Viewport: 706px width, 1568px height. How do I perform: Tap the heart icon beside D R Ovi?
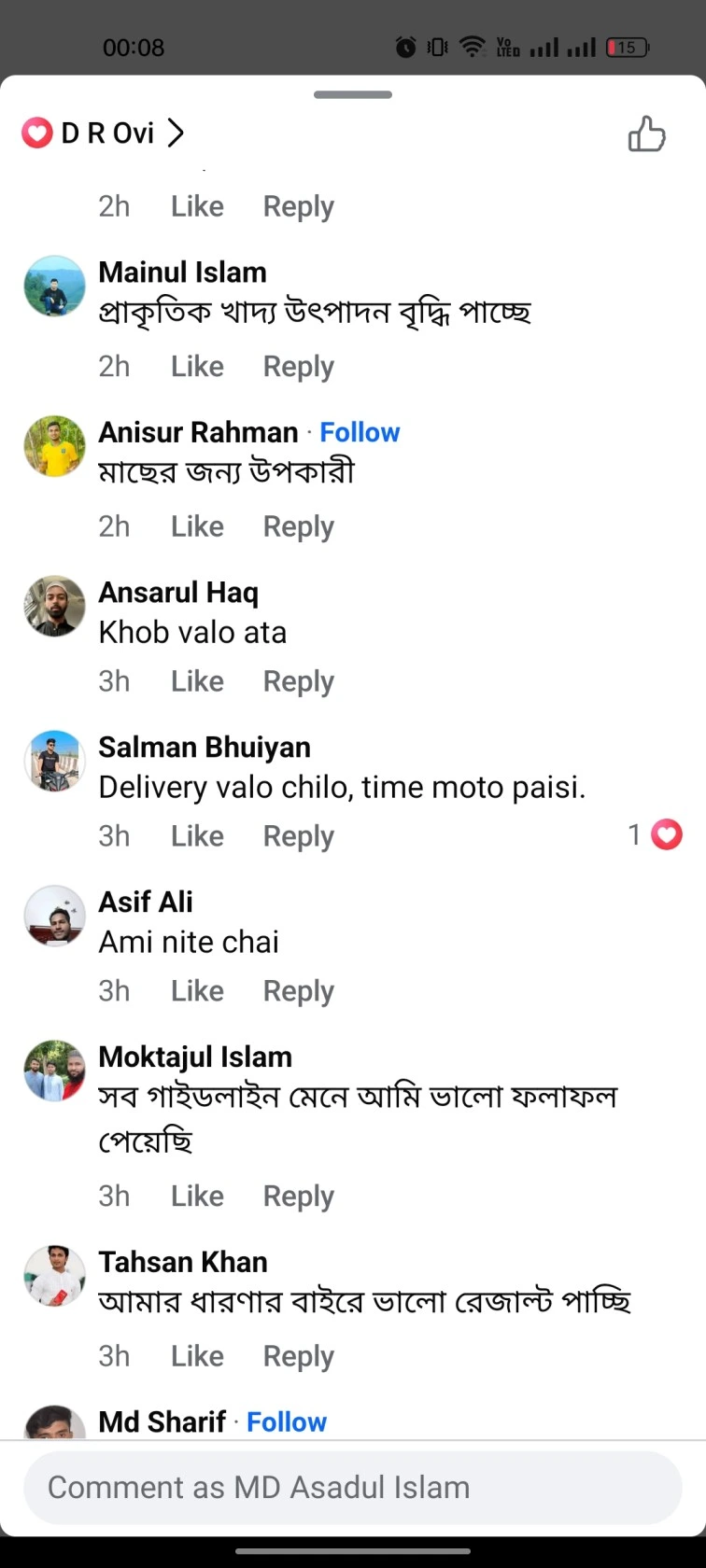coord(35,133)
